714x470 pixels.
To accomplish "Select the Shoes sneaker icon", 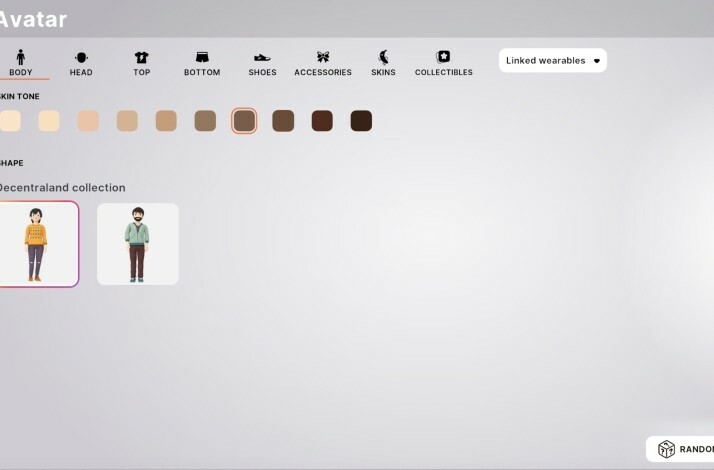I will [262, 57].
